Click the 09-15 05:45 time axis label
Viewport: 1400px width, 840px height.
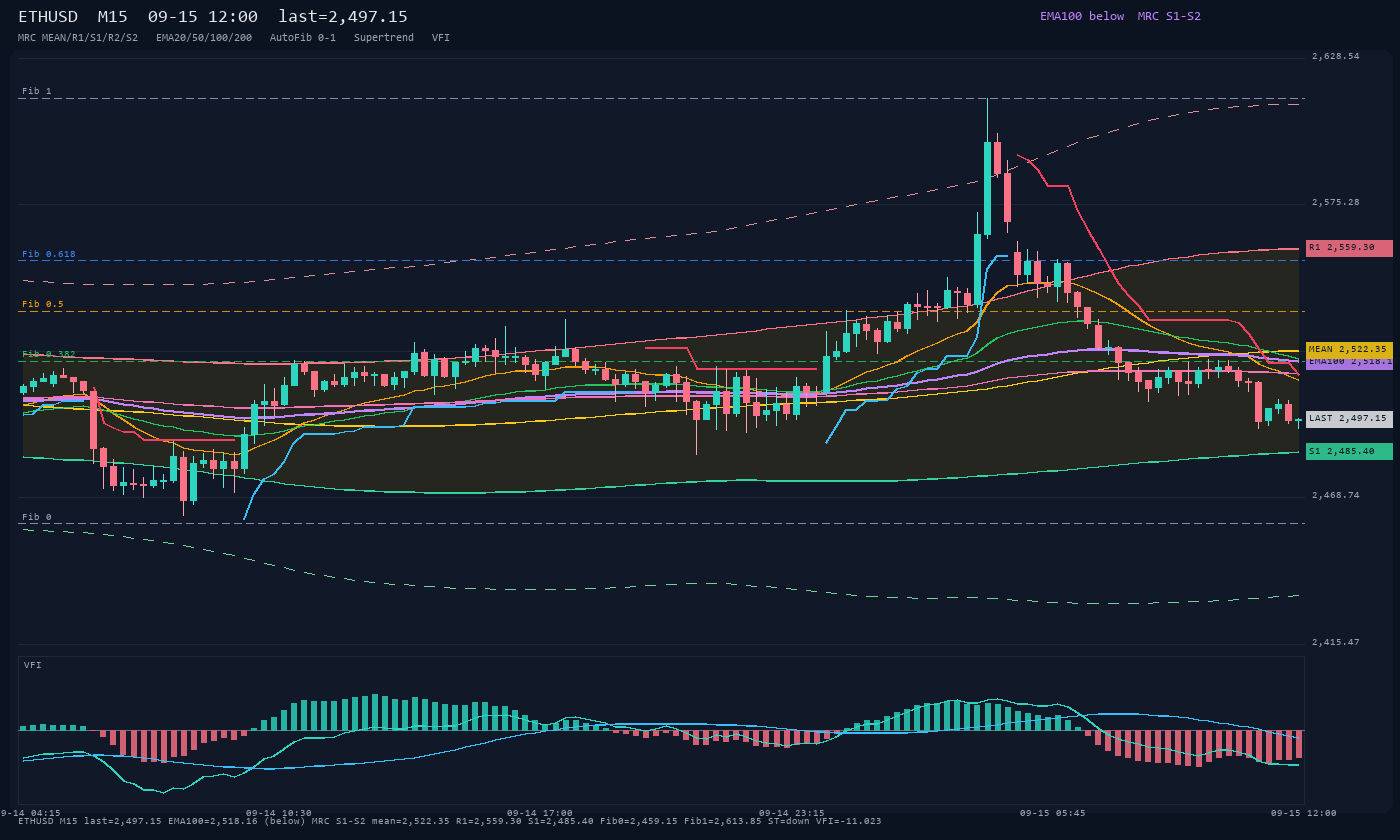click(x=1052, y=813)
